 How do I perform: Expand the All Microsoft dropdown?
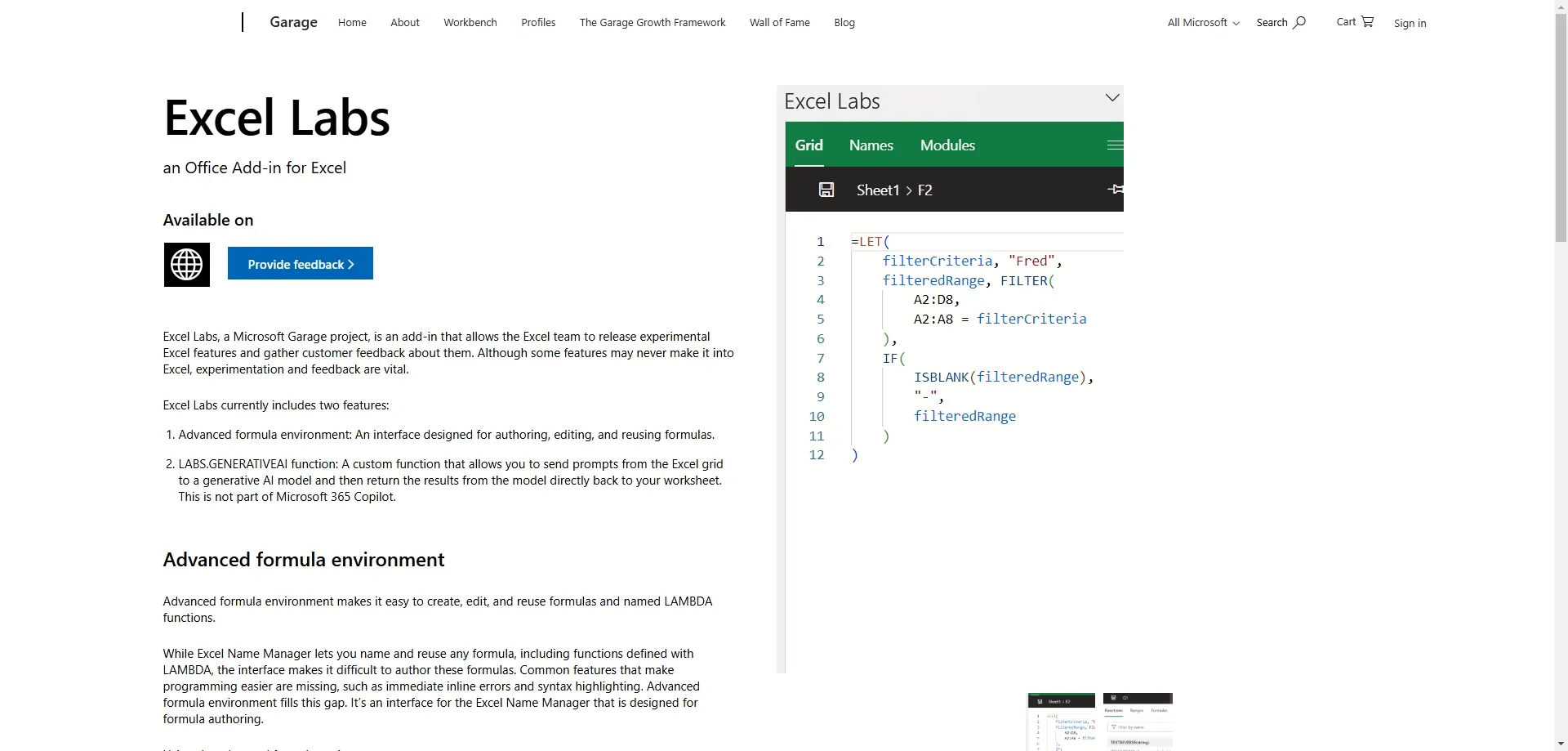point(1201,22)
